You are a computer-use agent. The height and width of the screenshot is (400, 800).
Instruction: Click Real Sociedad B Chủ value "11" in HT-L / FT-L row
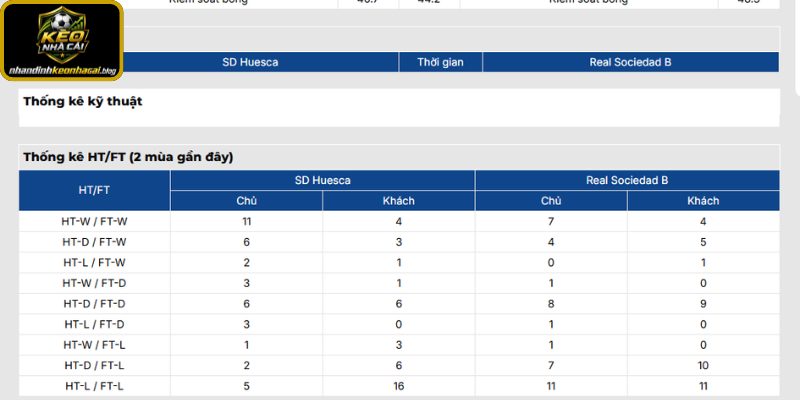tap(551, 386)
